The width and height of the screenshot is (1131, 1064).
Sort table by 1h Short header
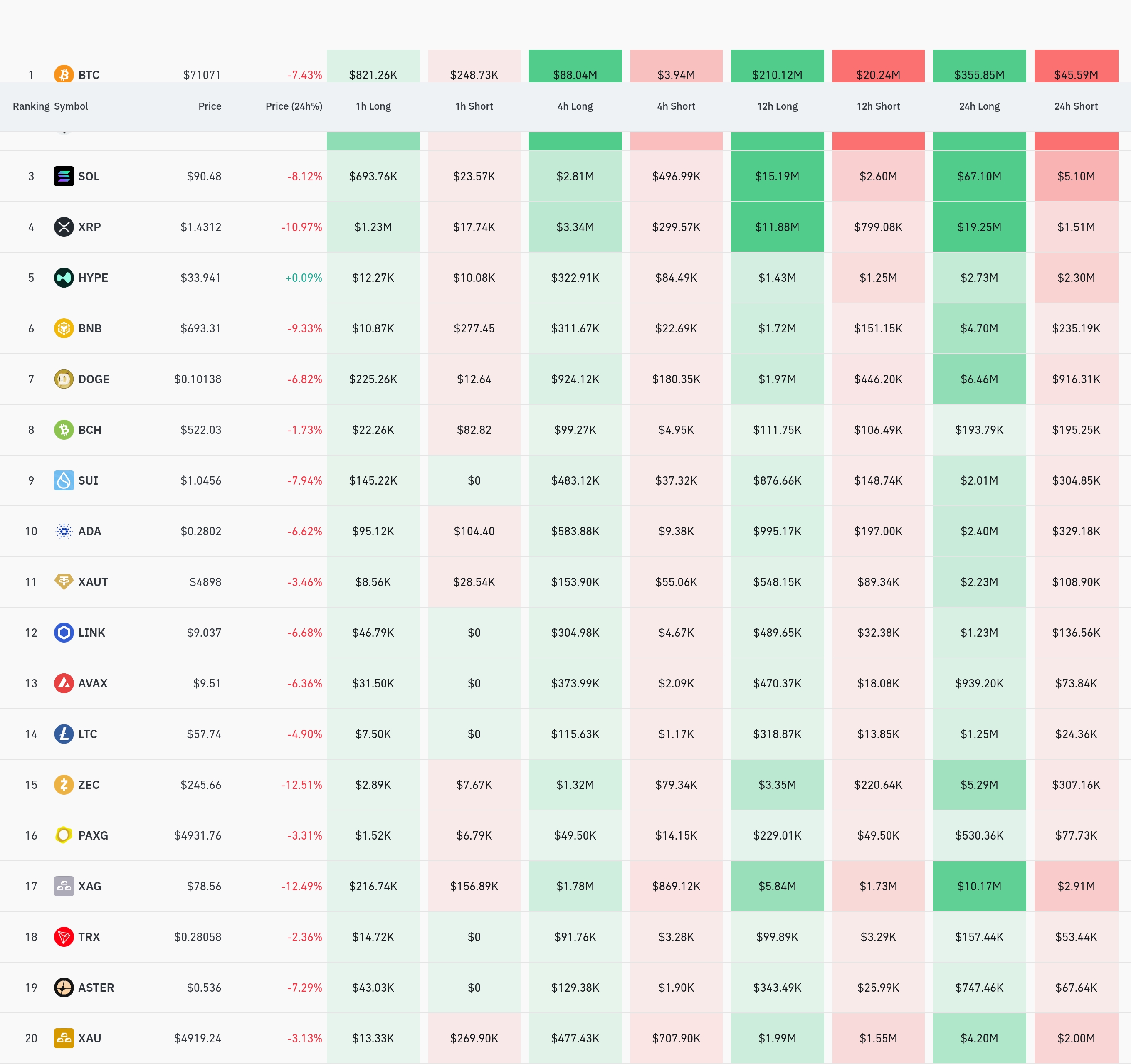[x=473, y=106]
